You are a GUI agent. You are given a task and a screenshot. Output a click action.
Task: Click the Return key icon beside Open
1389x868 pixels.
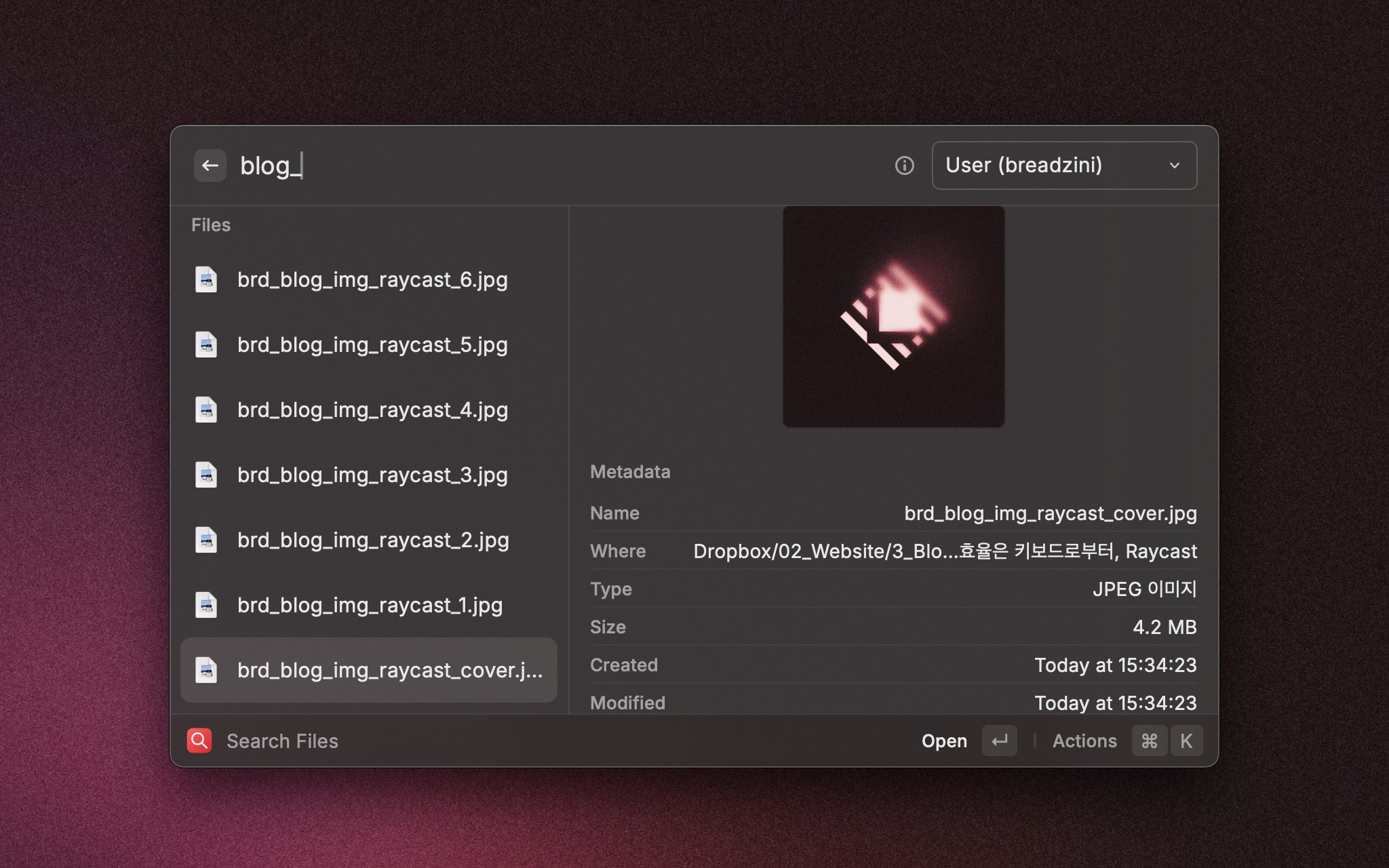(1000, 741)
